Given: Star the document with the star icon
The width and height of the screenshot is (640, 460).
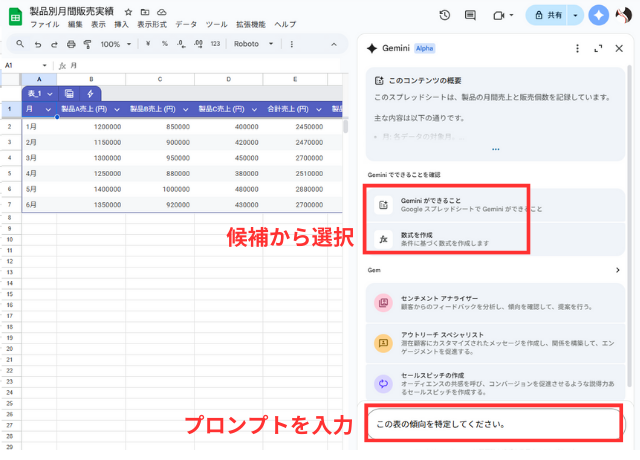Looking at the screenshot, I should pos(128,12).
